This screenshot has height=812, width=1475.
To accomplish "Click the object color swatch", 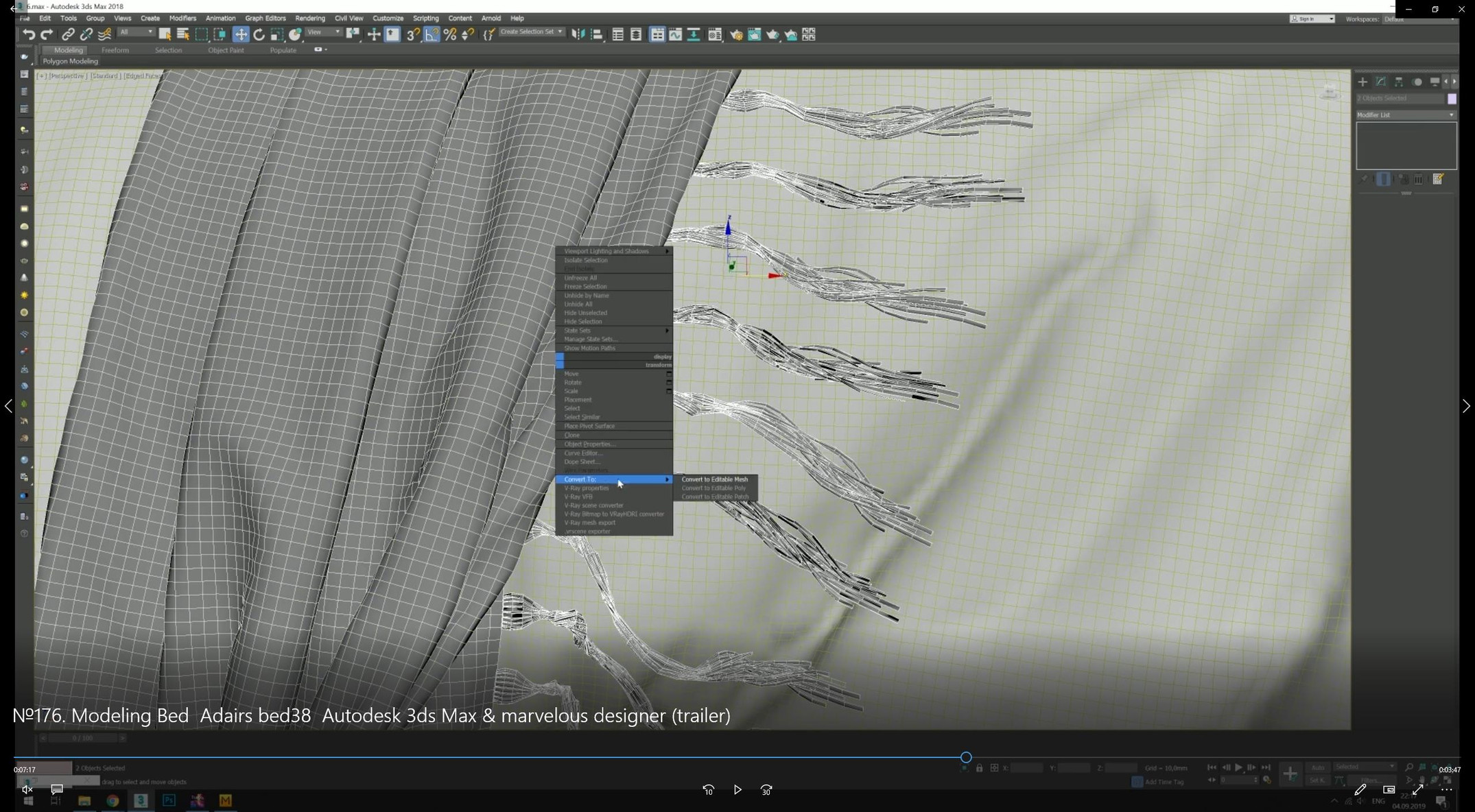I will pyautogui.click(x=1452, y=99).
